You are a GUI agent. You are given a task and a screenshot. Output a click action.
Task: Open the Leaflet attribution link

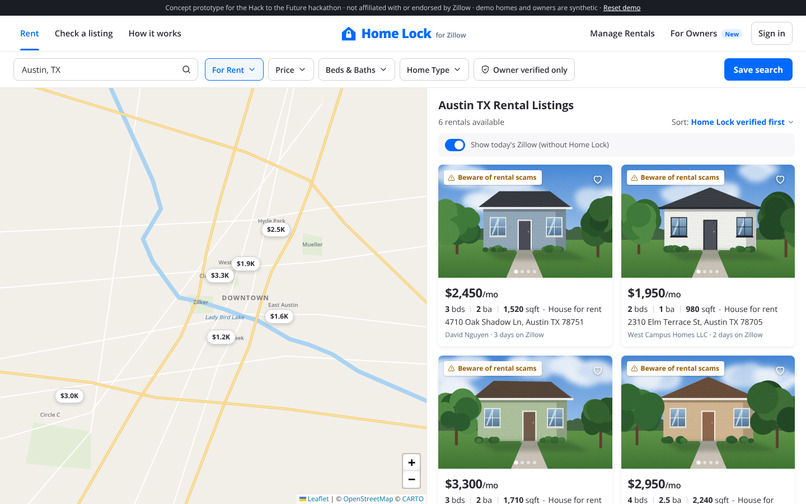coord(314,499)
